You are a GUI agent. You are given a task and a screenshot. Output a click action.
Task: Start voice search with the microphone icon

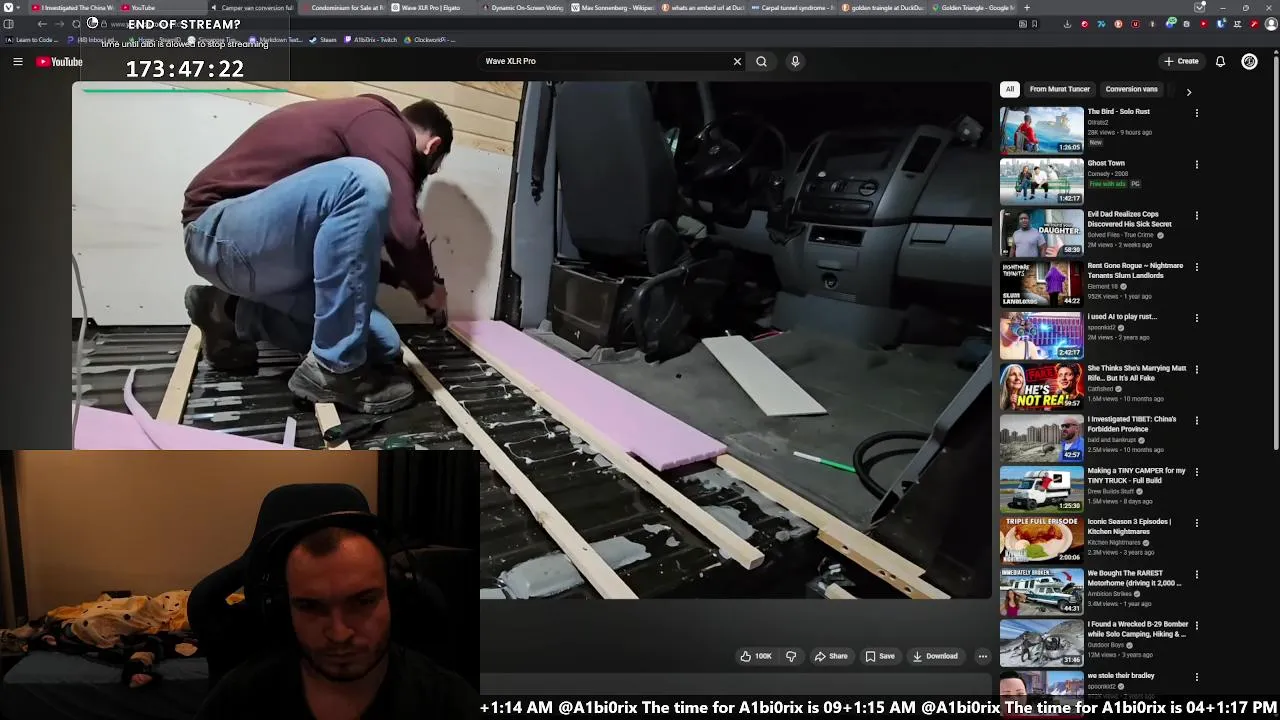click(x=795, y=61)
